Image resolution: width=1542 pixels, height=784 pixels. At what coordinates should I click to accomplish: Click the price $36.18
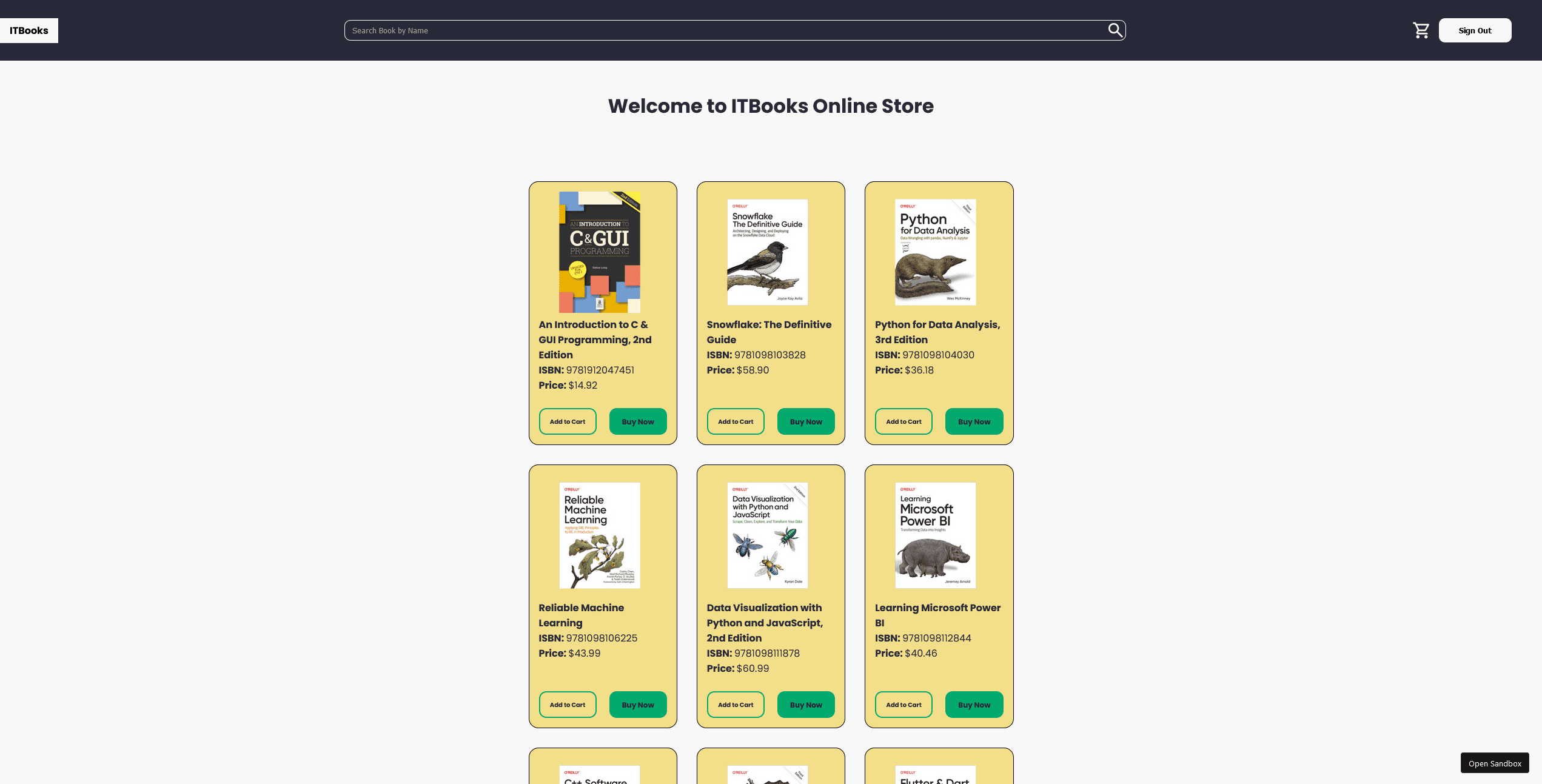[x=919, y=370]
